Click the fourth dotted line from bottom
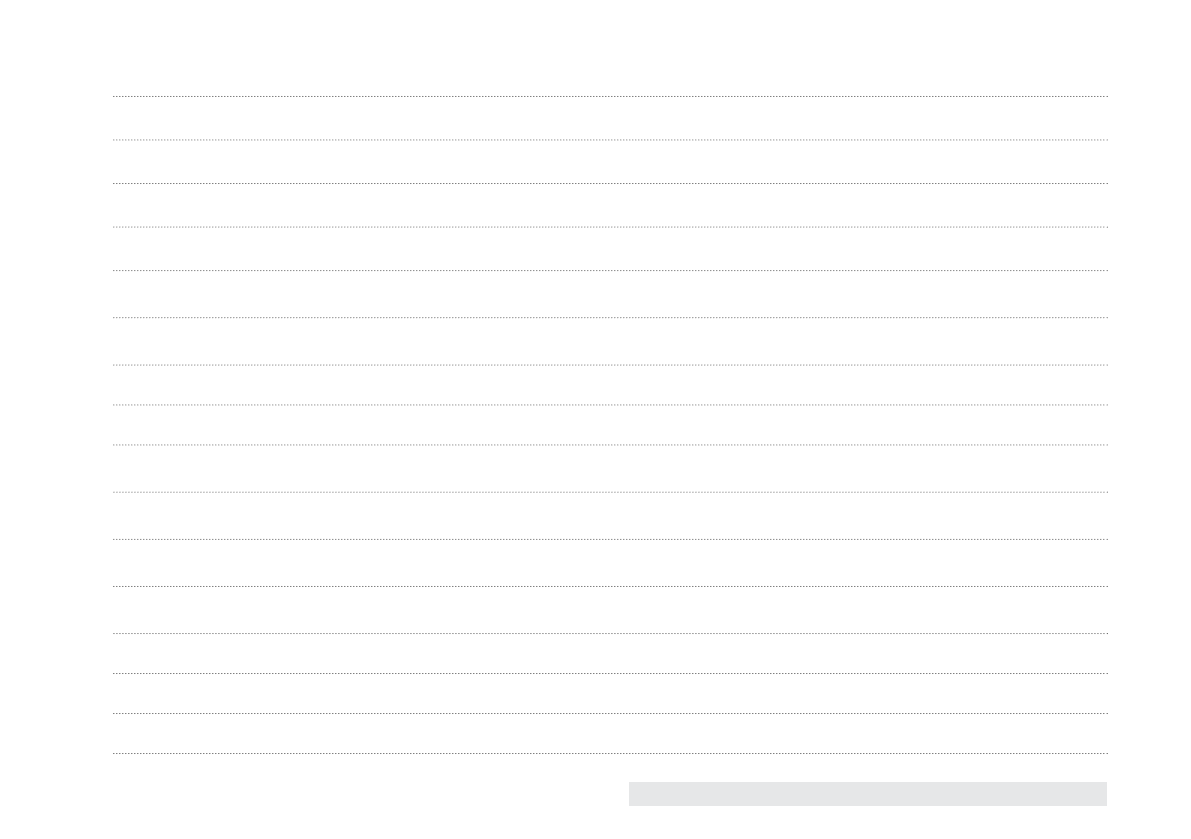Screen dimensions: 1191x839 610,633
